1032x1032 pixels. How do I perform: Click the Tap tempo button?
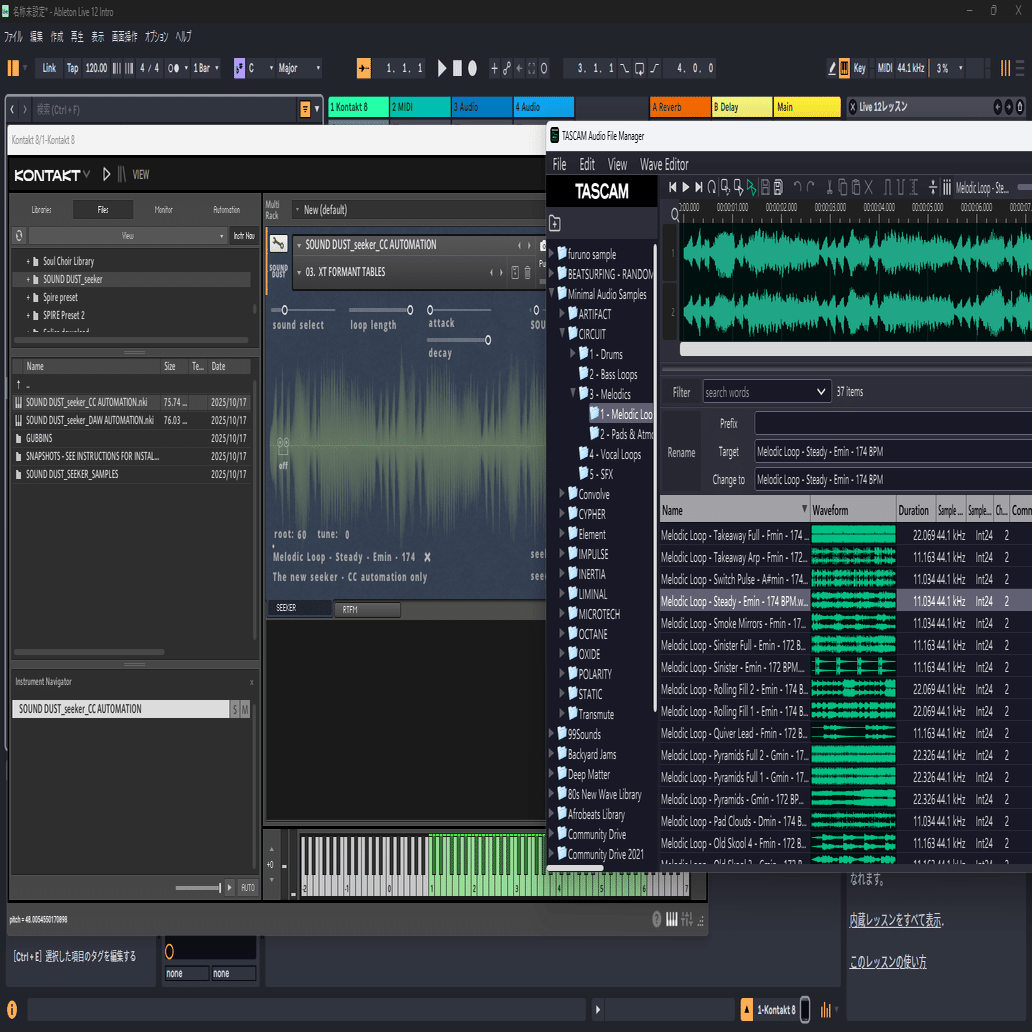point(72,68)
